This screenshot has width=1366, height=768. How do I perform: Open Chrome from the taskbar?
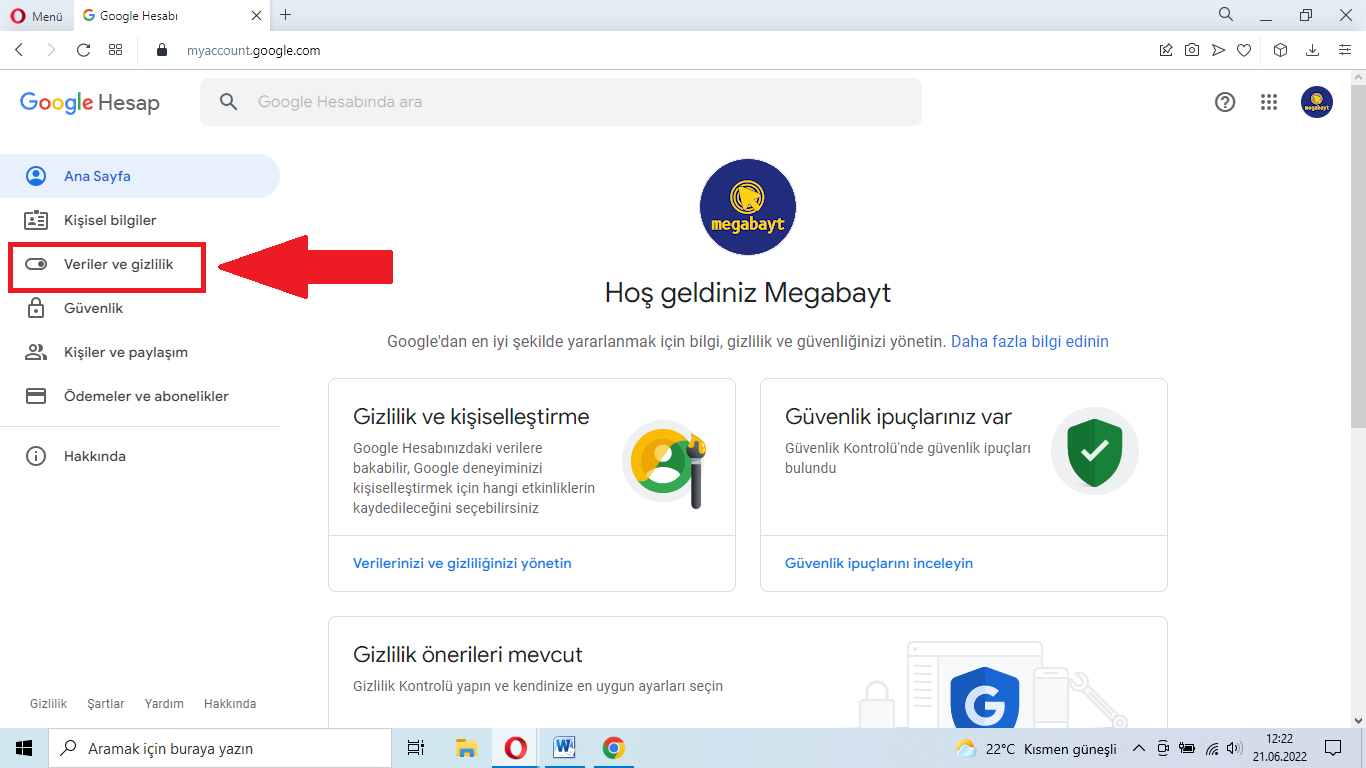pyautogui.click(x=612, y=748)
